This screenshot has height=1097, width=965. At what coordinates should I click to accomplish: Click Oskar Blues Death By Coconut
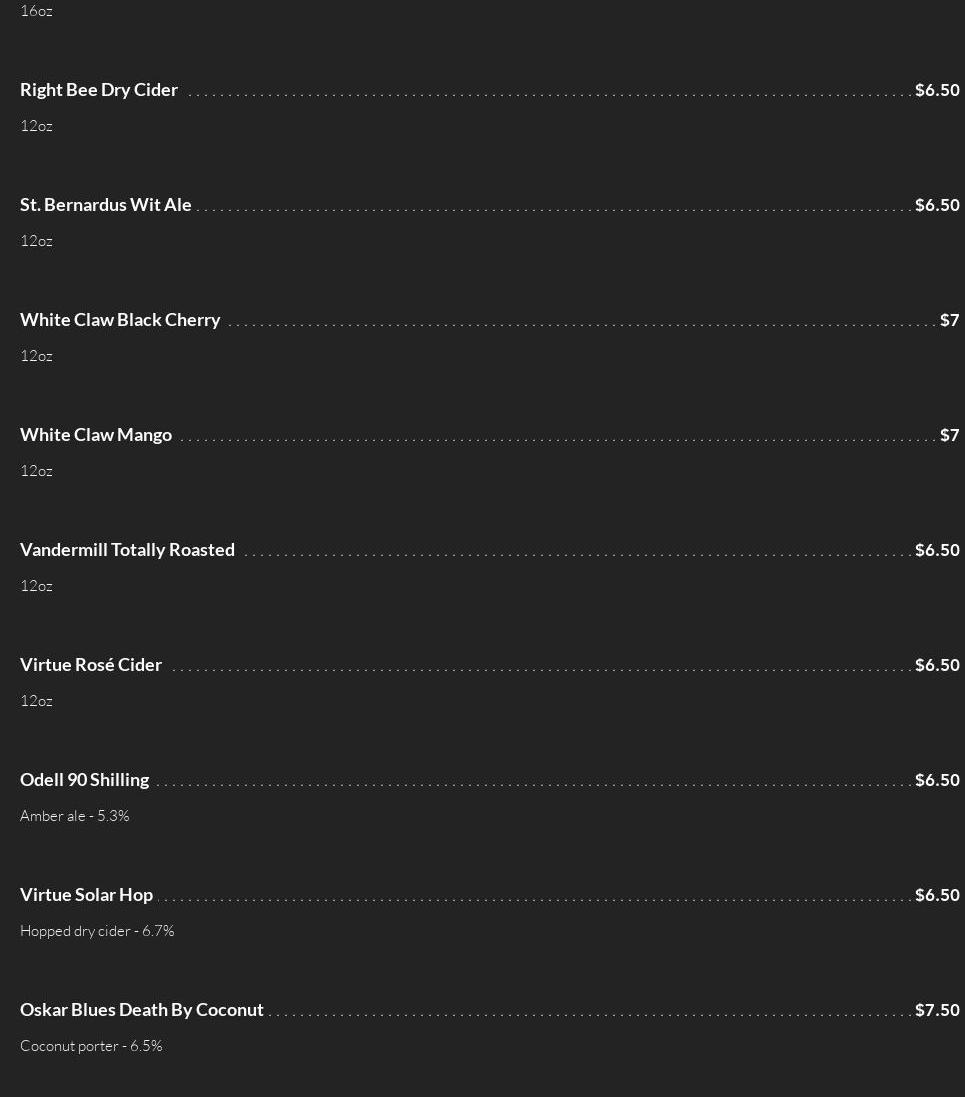142,1010
